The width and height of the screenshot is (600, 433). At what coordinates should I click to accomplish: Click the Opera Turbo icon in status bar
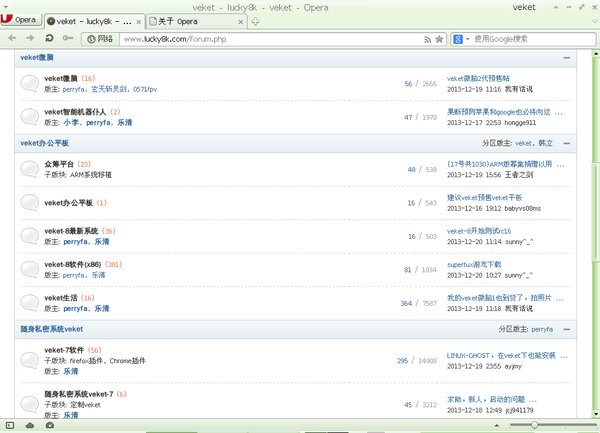point(50,425)
